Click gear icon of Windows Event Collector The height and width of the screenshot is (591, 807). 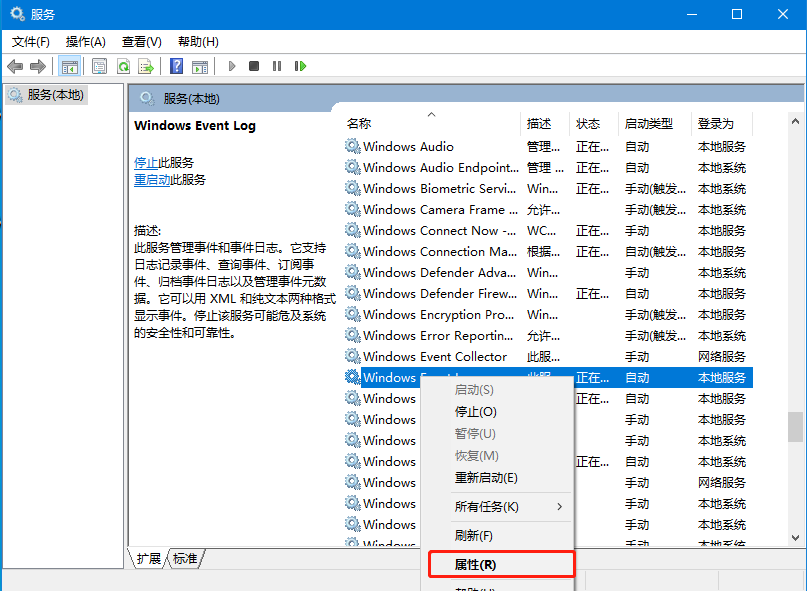coord(353,356)
